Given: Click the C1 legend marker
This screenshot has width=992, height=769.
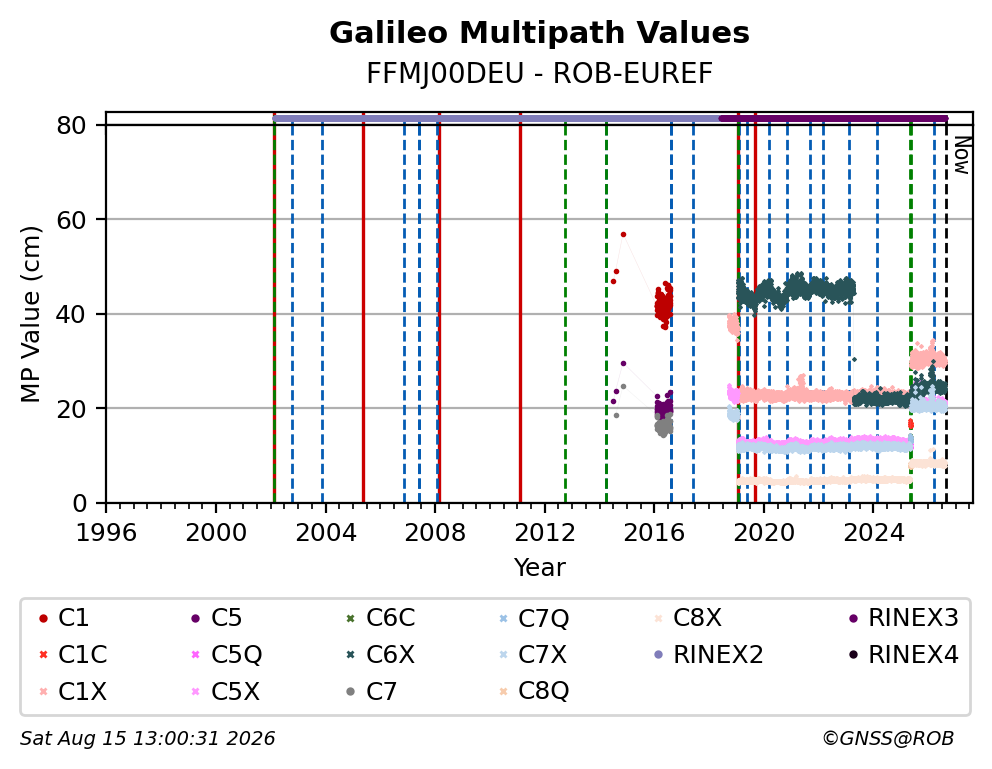Looking at the screenshot, I should (43, 618).
